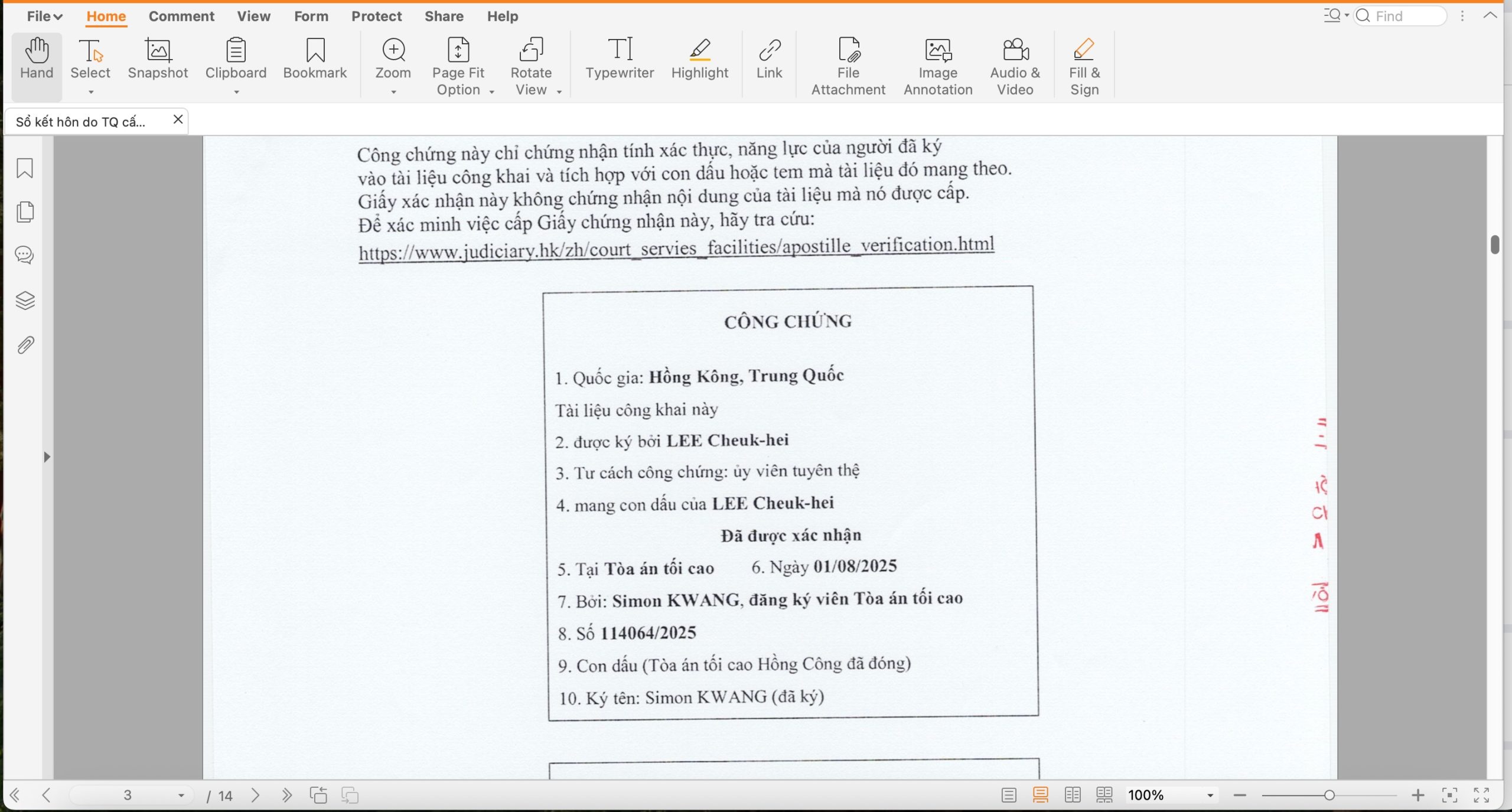Open the Comments sidebar panel
Screen dimensions: 1512x812
tap(25, 255)
